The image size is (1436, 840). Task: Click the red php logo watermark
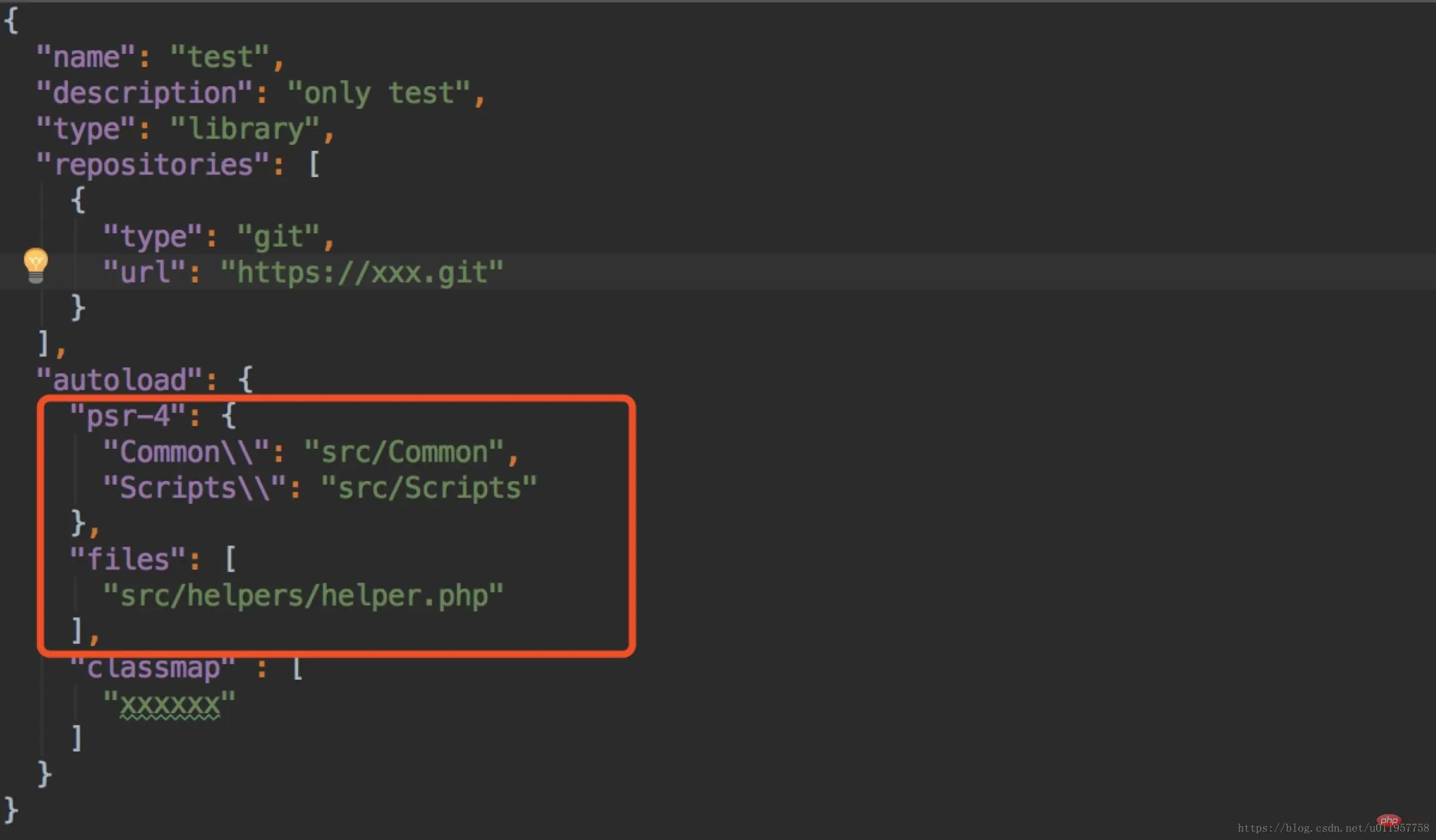1388,820
